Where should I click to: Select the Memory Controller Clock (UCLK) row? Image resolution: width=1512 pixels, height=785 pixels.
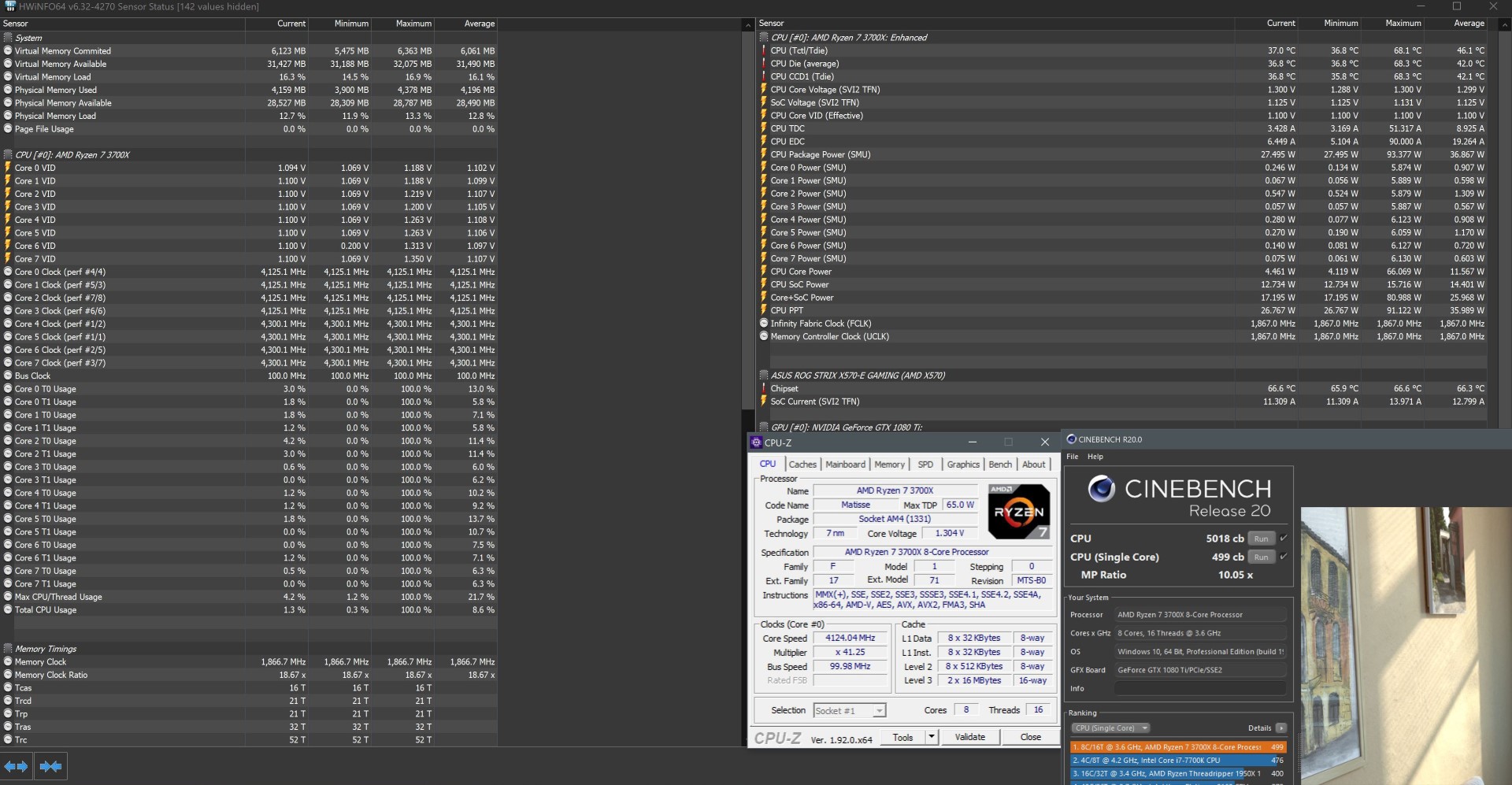(1122, 337)
